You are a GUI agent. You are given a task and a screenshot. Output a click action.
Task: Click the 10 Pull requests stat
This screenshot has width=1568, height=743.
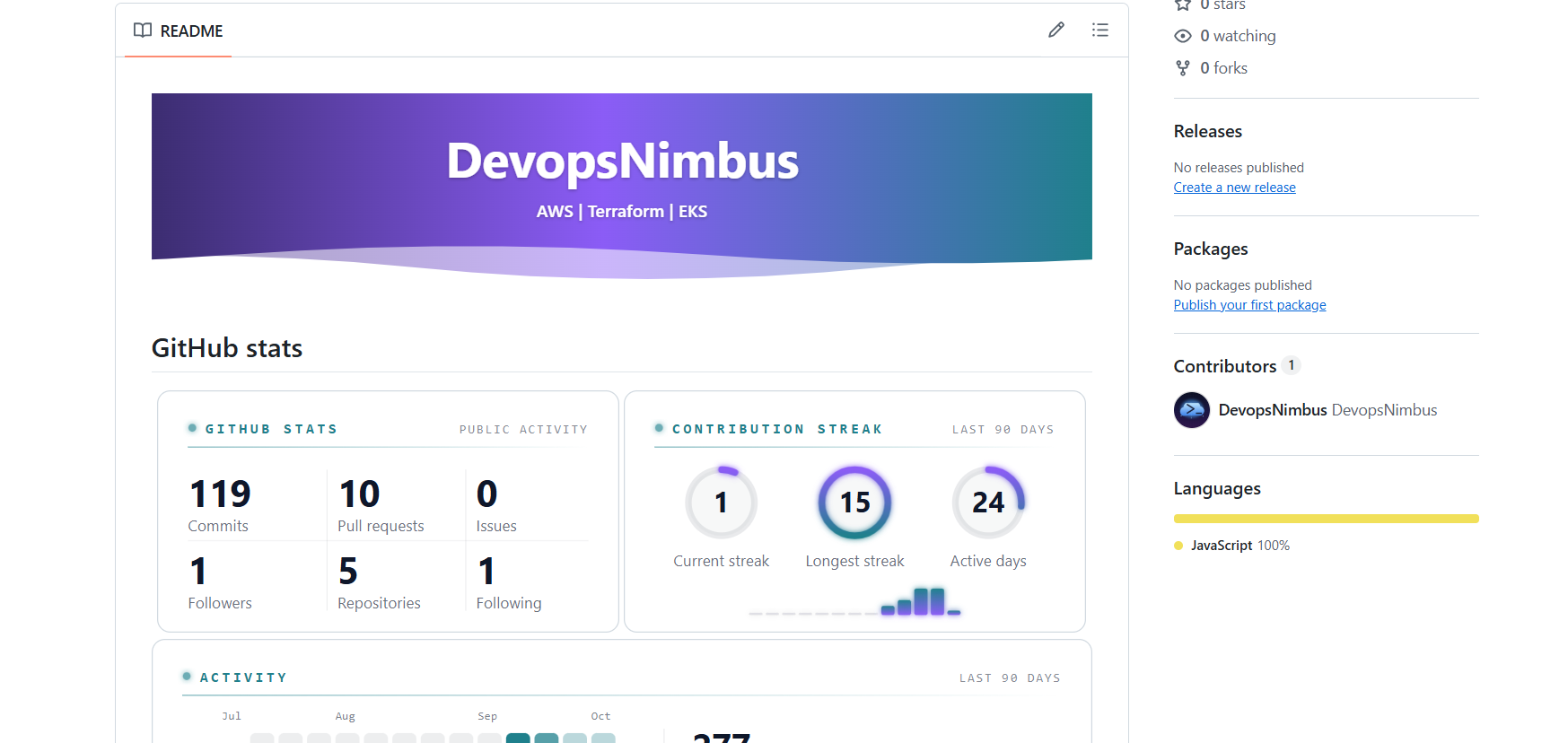(381, 504)
